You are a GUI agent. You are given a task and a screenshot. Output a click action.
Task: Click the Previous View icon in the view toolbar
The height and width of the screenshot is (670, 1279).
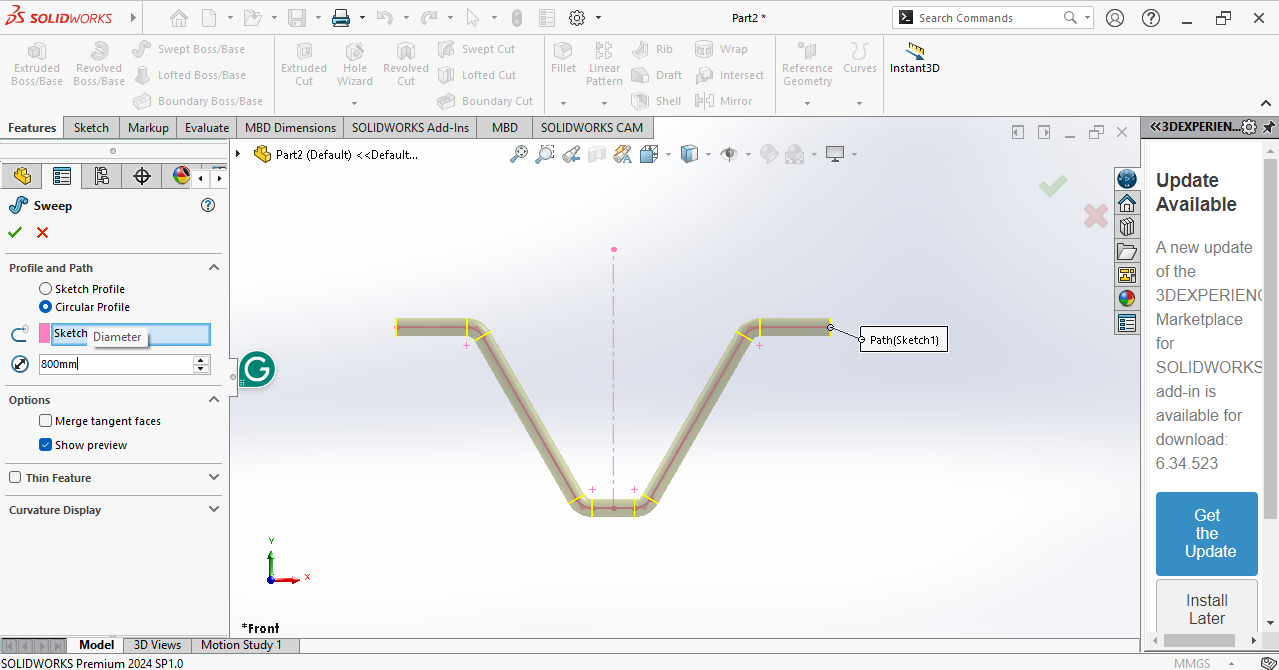coord(571,154)
